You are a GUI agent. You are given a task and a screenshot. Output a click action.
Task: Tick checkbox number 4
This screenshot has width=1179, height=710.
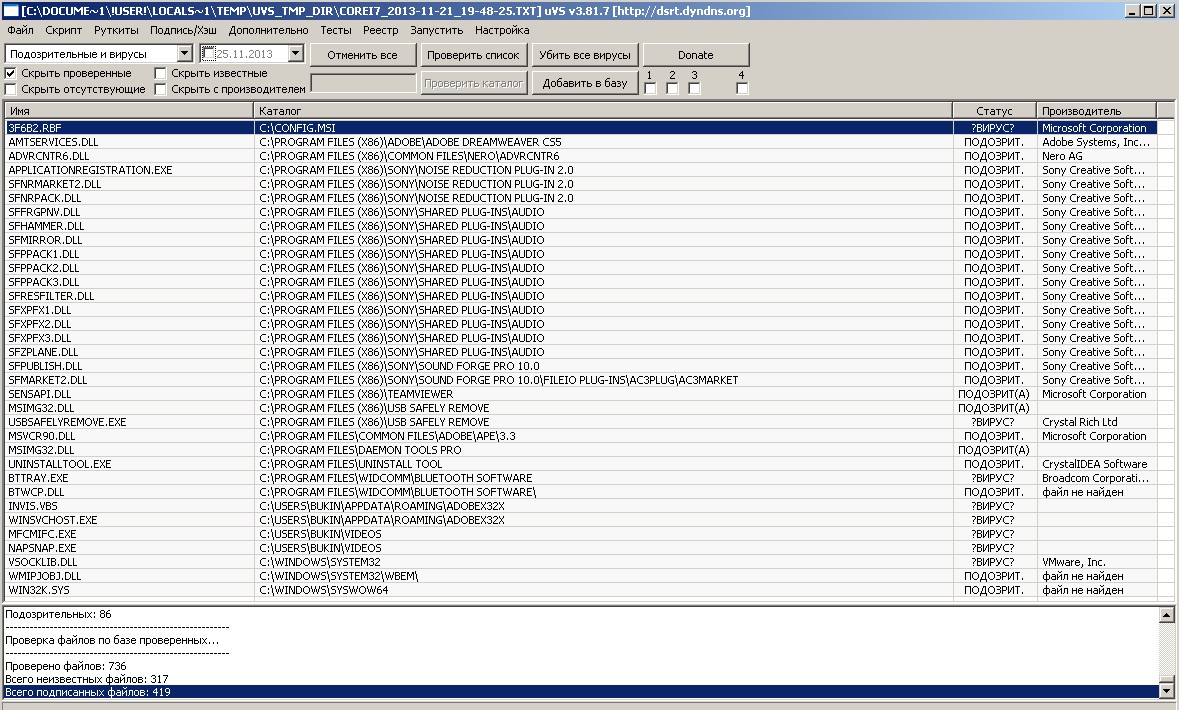(x=742, y=89)
